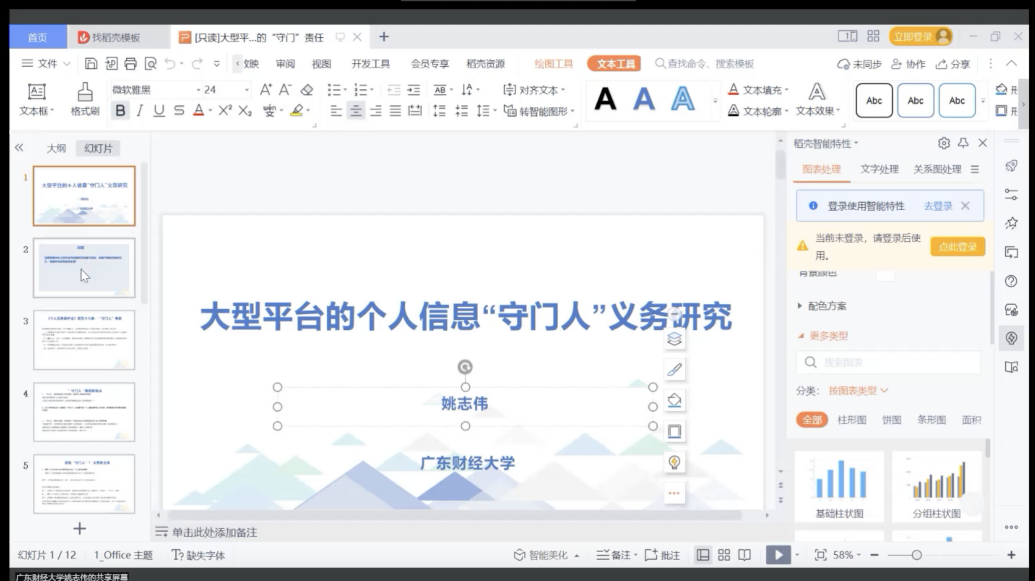Toggle center text alignment
Image resolution: width=1035 pixels, height=581 pixels.
pyautogui.click(x=356, y=111)
